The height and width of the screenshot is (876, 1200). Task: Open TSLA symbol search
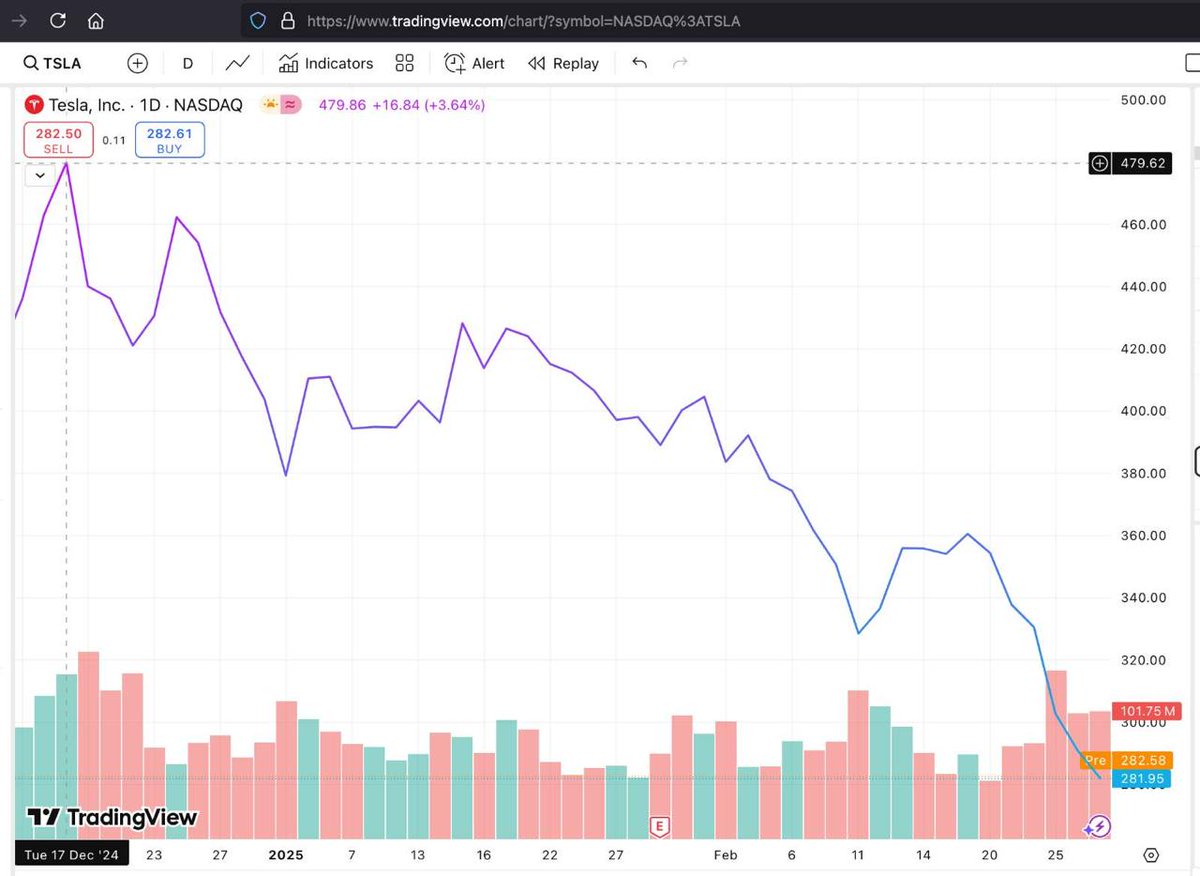pyautogui.click(x=52, y=63)
